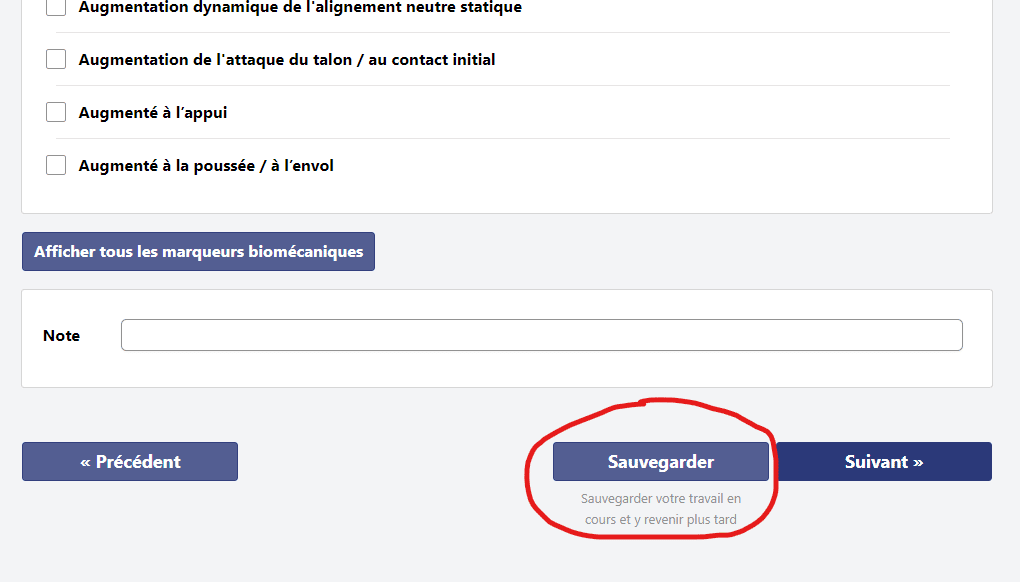Viewport: 1020px width, 582px height.
Task: Toggle the 'Augmenté à la poussée / à l'envol' checkbox
Action: tap(56, 165)
